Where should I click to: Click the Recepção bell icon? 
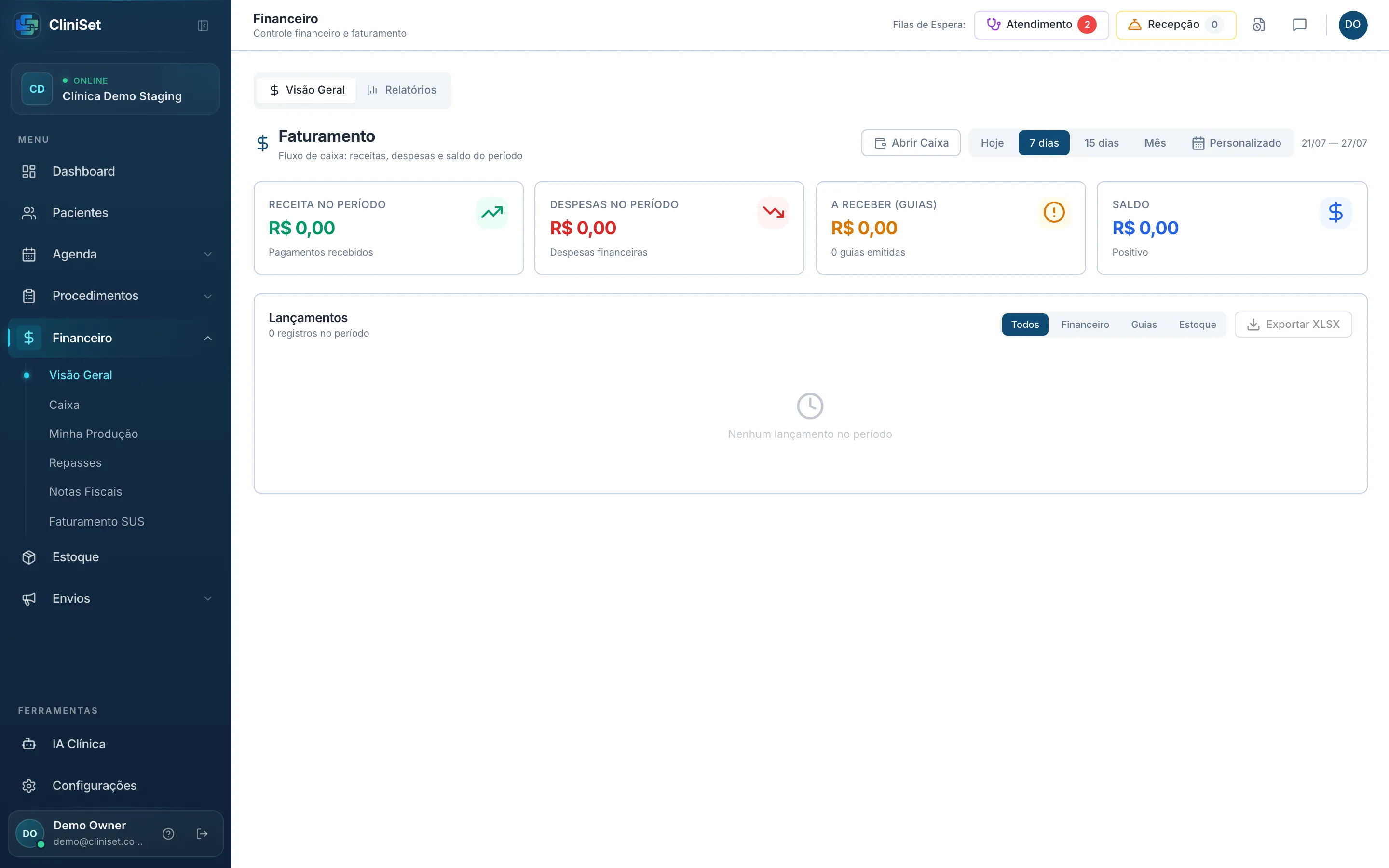(1134, 25)
